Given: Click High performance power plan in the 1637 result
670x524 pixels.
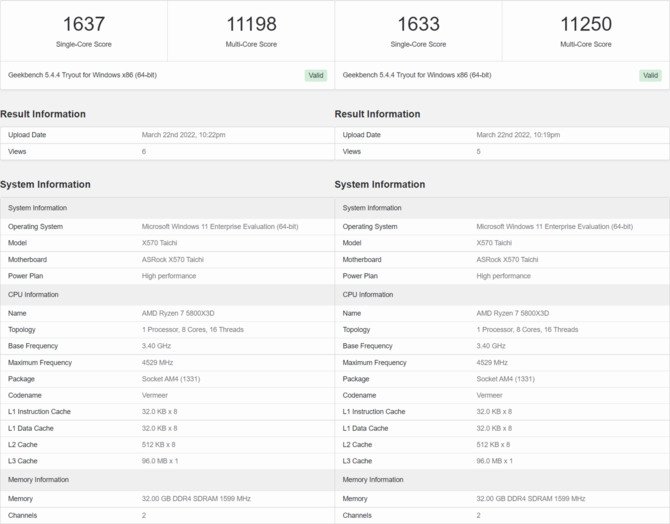Looking at the screenshot, I should [x=169, y=276].
